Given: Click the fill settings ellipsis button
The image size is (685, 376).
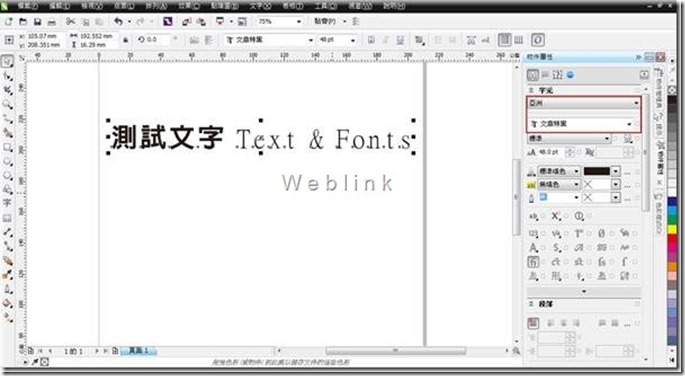Looking at the screenshot, I should click(627, 172).
